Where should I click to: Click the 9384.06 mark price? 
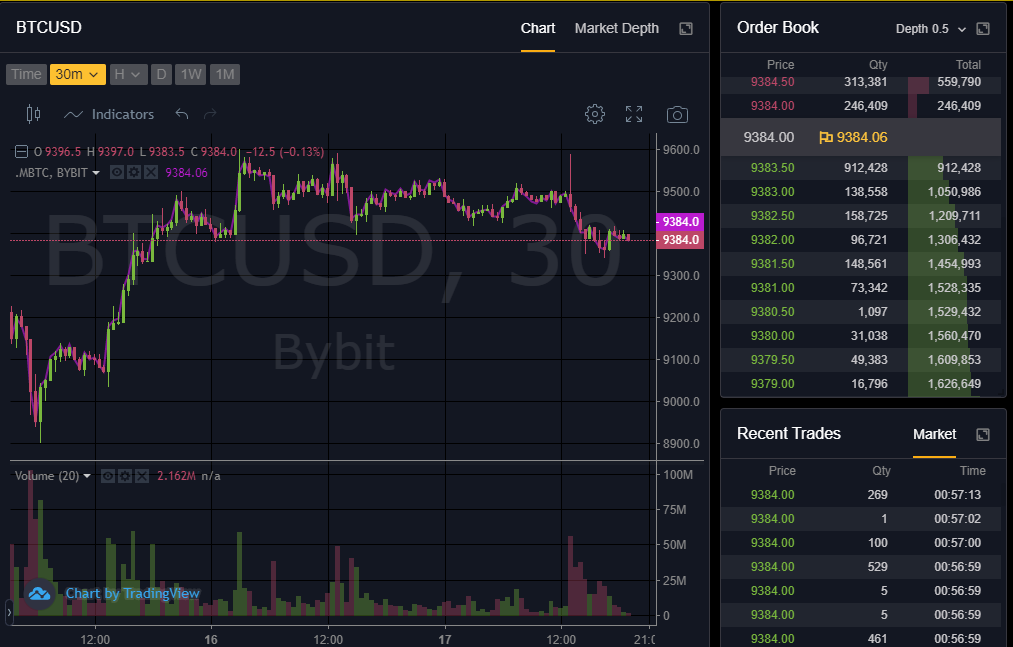(862, 138)
